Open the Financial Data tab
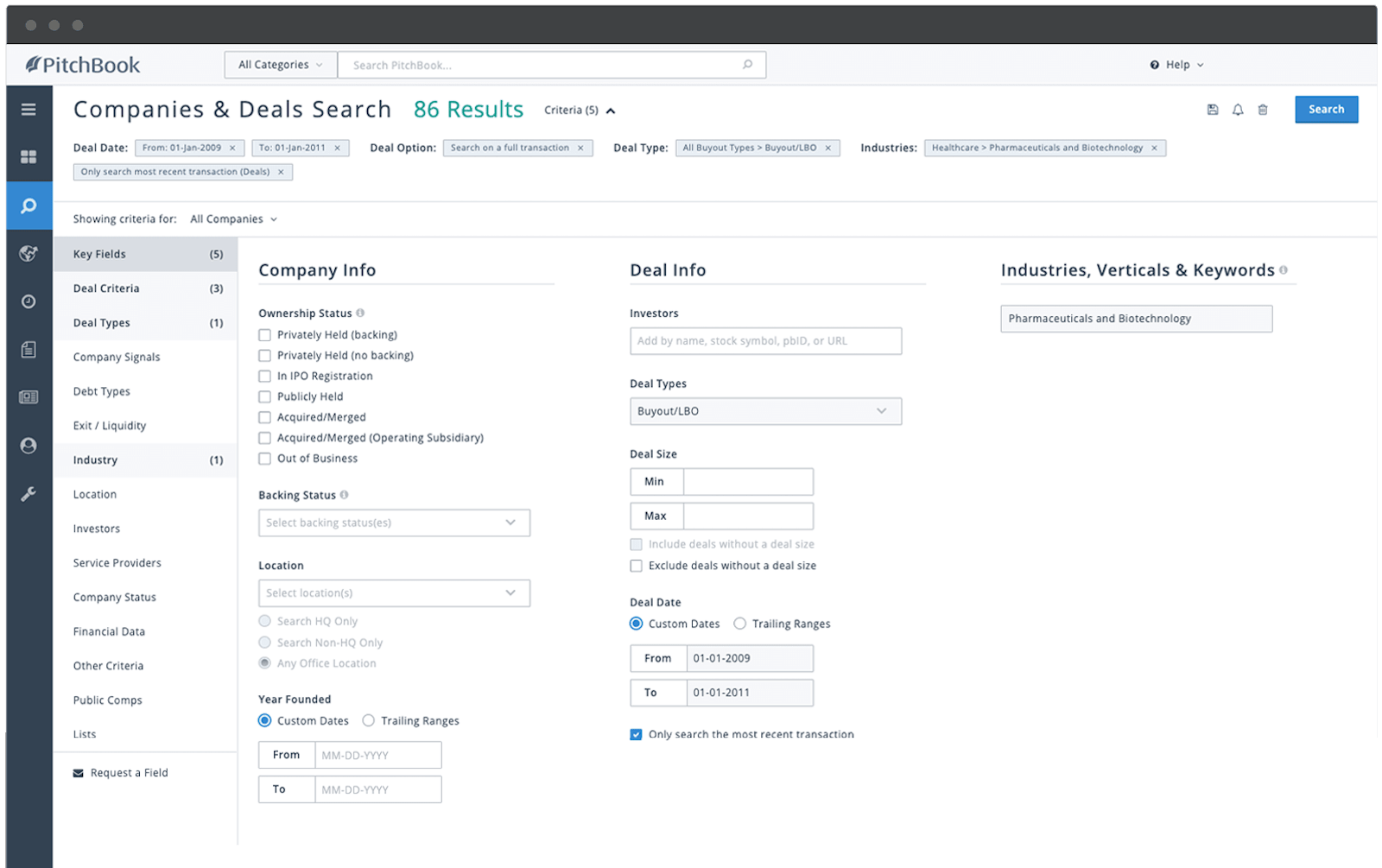This screenshot has height=868, width=1382. click(145, 631)
